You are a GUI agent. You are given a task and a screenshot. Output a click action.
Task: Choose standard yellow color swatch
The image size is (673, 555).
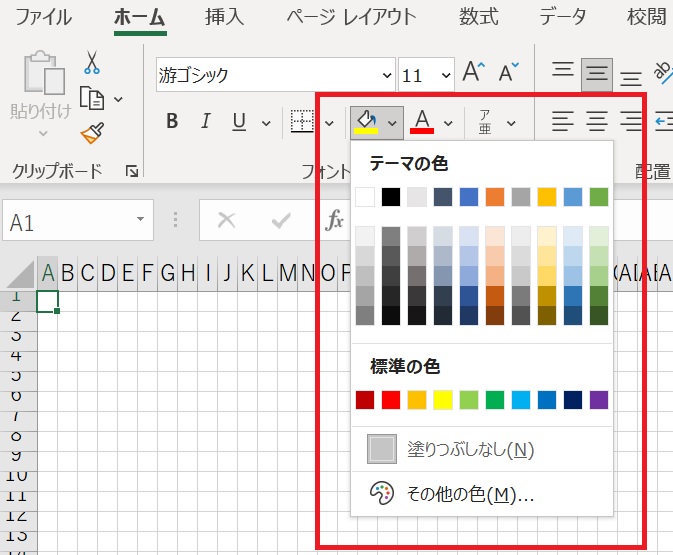(x=443, y=400)
